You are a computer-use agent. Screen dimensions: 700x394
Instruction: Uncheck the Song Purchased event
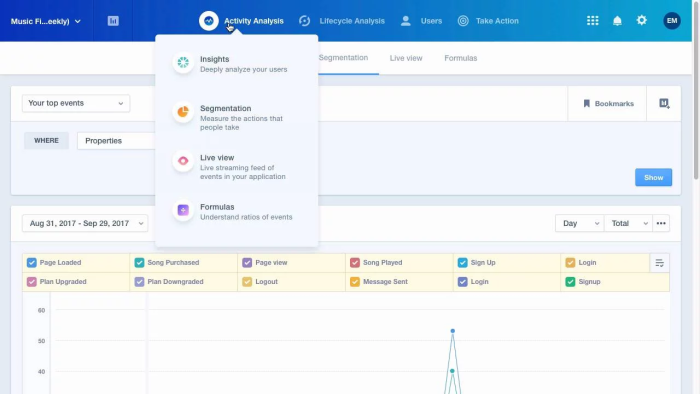pos(139,262)
